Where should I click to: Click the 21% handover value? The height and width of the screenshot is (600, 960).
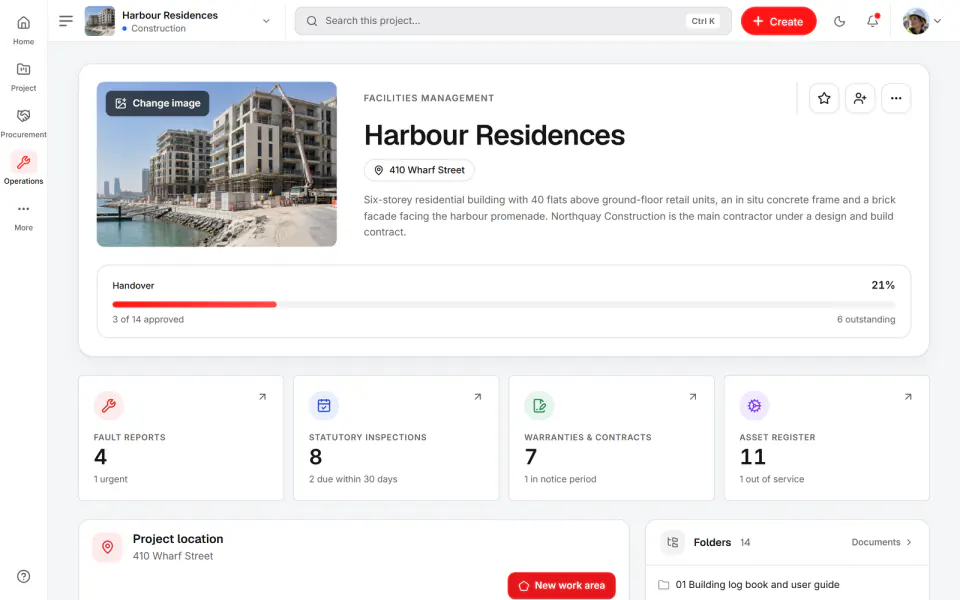click(883, 285)
